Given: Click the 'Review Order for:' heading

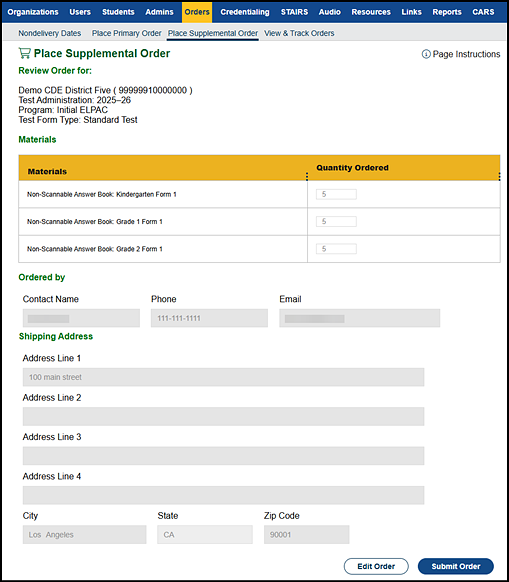Looking at the screenshot, I should pyautogui.click(x=55, y=71).
